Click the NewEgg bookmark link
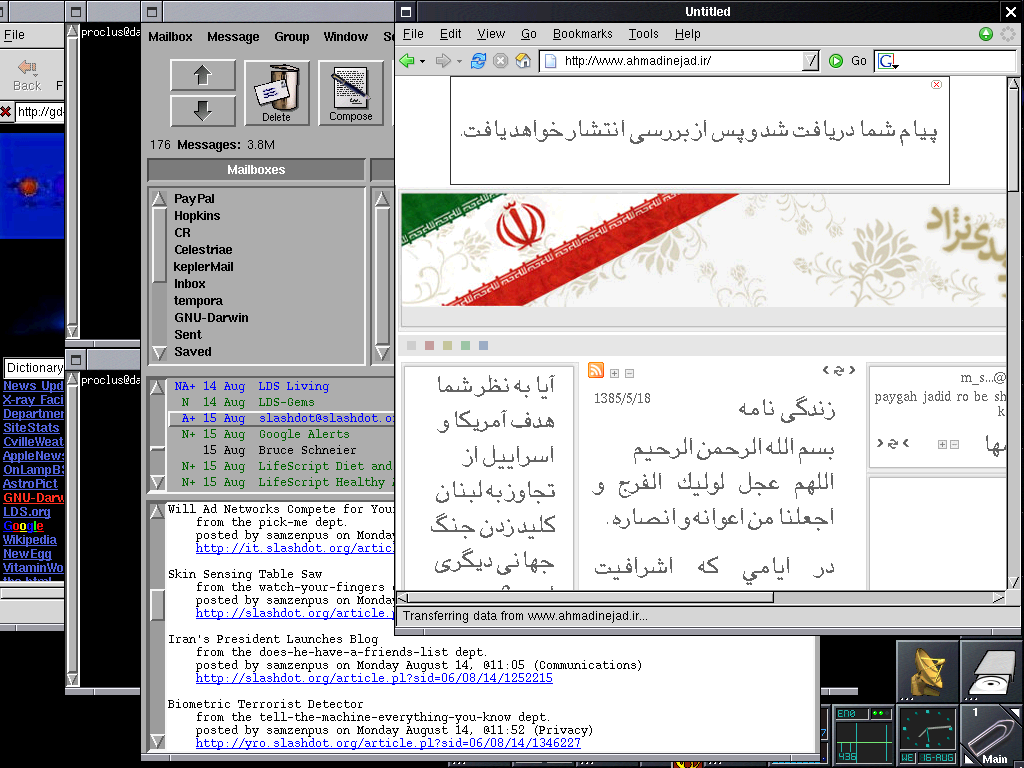This screenshot has width=1024, height=768. [27, 554]
